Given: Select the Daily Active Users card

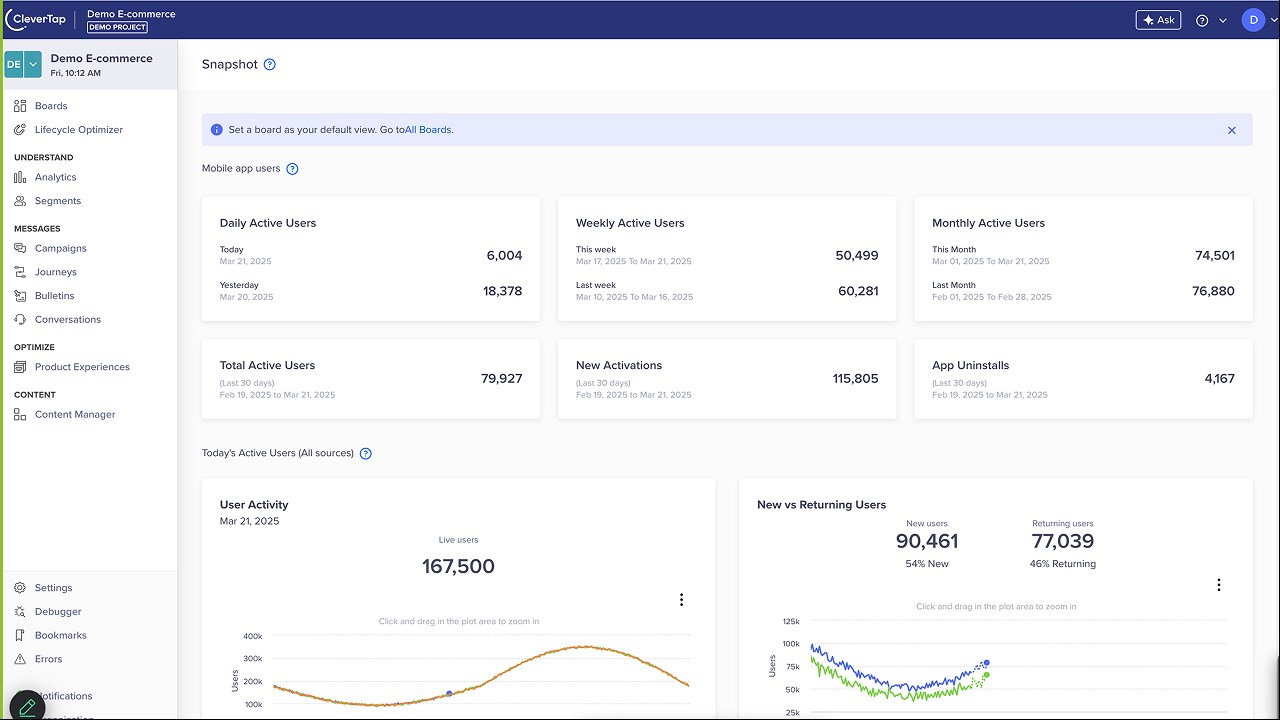Looking at the screenshot, I should pyautogui.click(x=371, y=259).
